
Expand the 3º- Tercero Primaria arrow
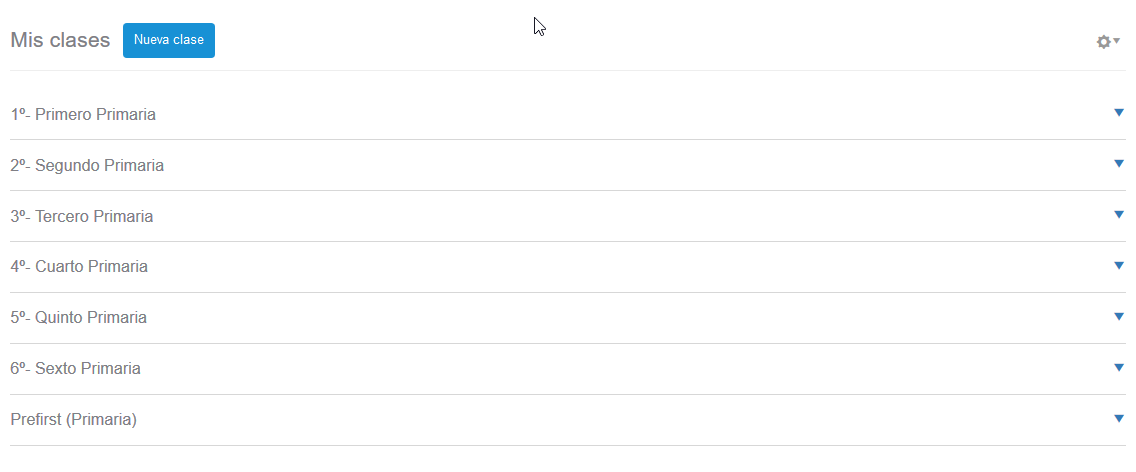pos(1119,215)
